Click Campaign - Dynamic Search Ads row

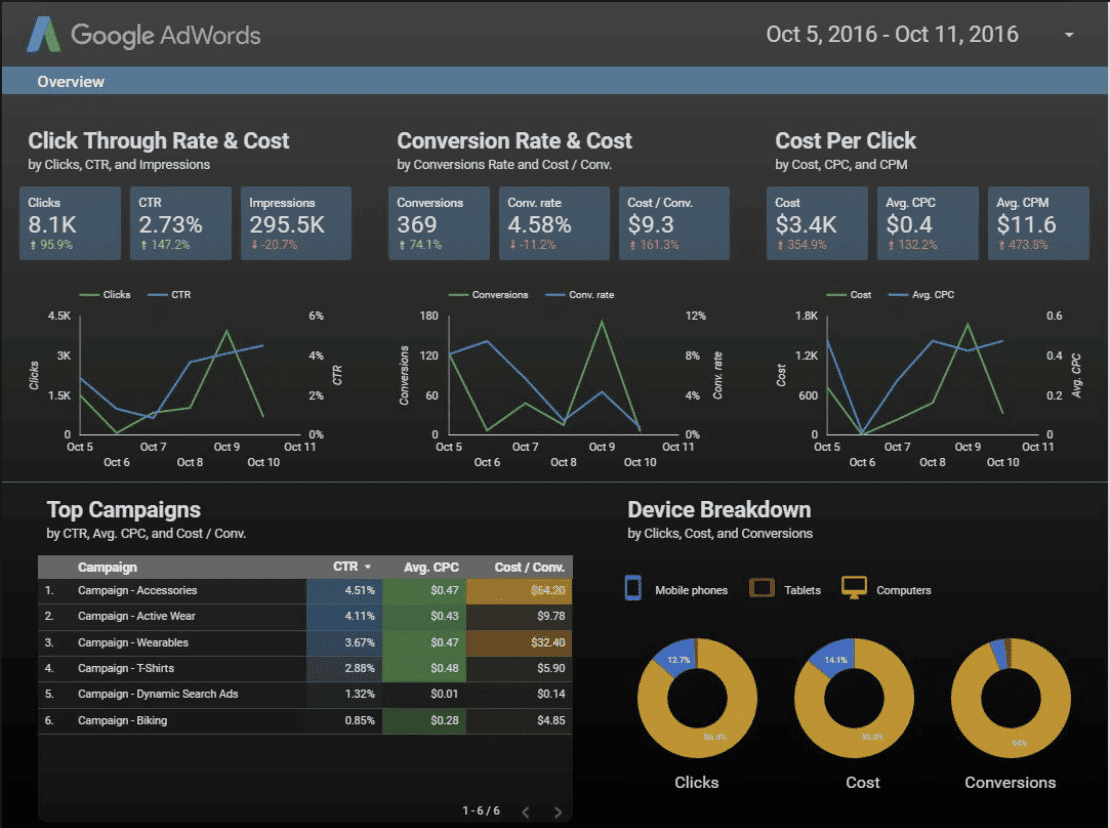point(305,694)
